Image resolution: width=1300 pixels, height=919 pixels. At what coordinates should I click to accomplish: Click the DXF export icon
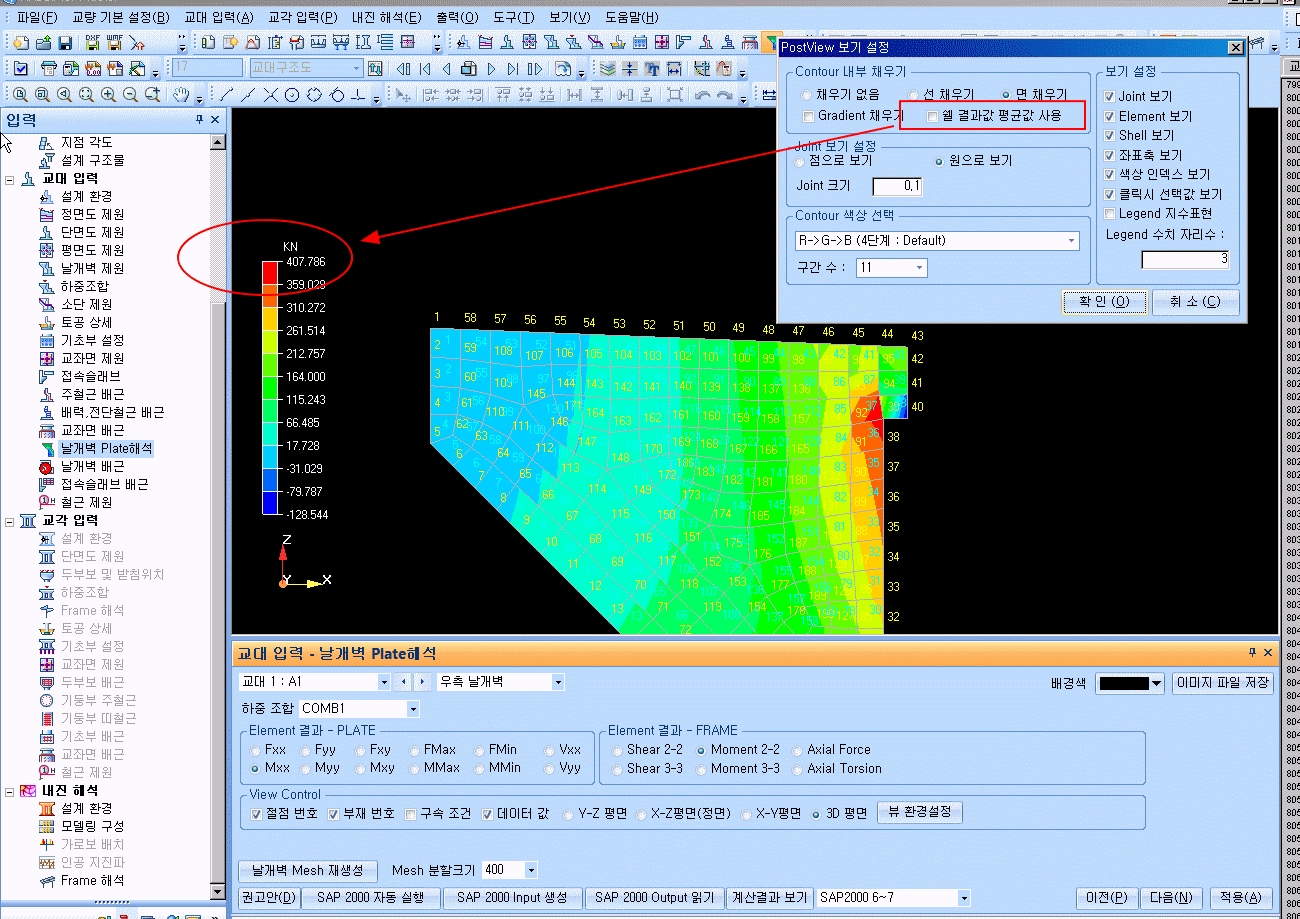(x=92, y=43)
